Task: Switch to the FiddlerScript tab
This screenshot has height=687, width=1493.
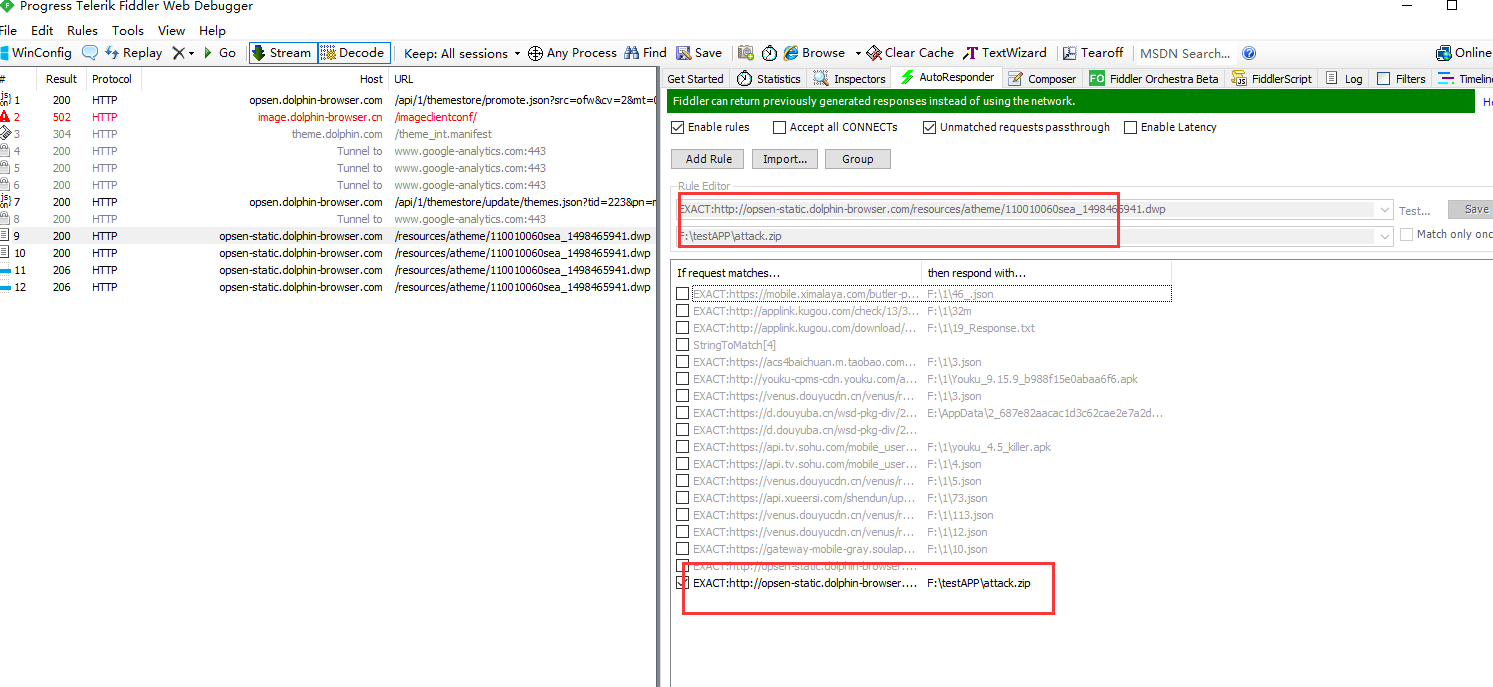Action: pos(1273,78)
